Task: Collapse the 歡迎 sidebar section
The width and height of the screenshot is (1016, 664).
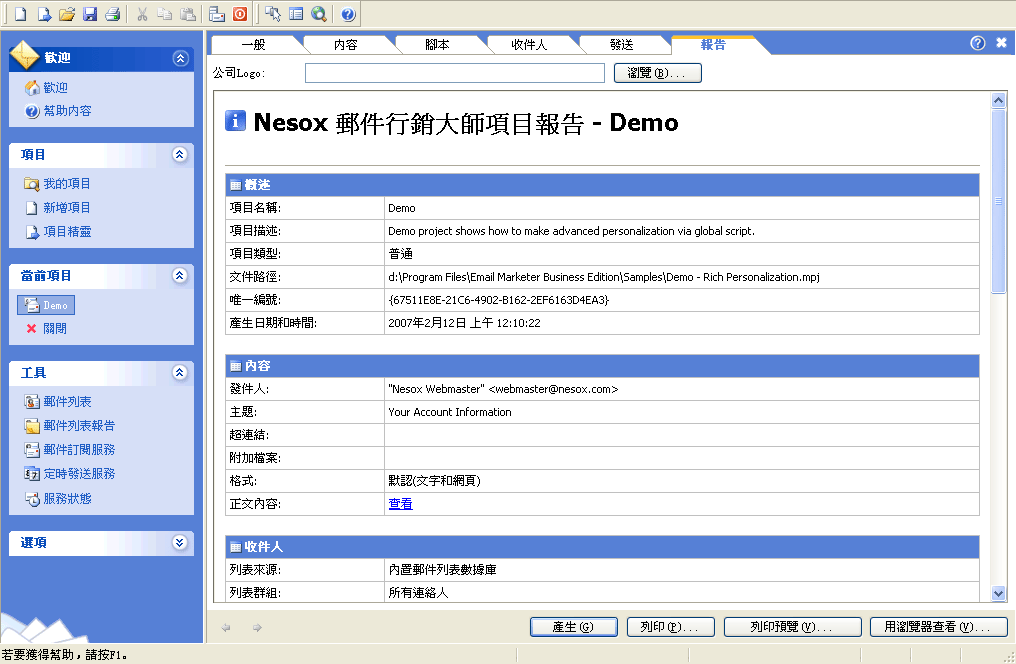Action: point(180,58)
